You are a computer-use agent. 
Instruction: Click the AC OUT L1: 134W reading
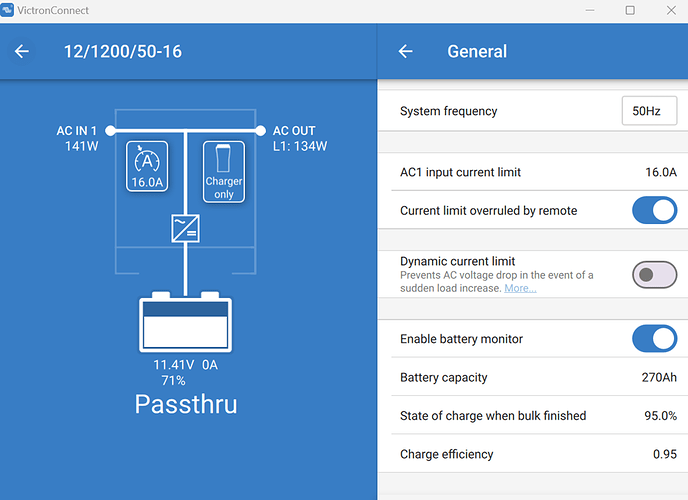(300, 138)
